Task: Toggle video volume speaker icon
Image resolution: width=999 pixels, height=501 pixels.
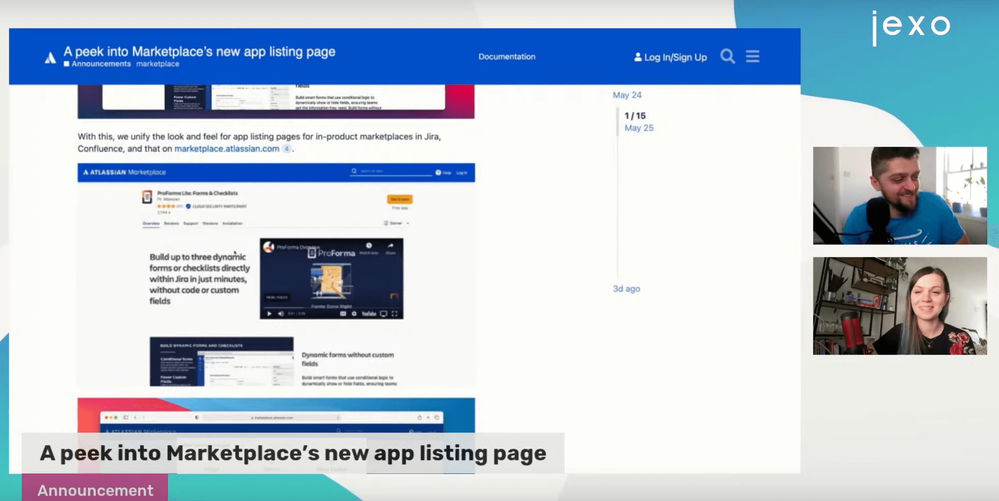Action: click(x=280, y=314)
